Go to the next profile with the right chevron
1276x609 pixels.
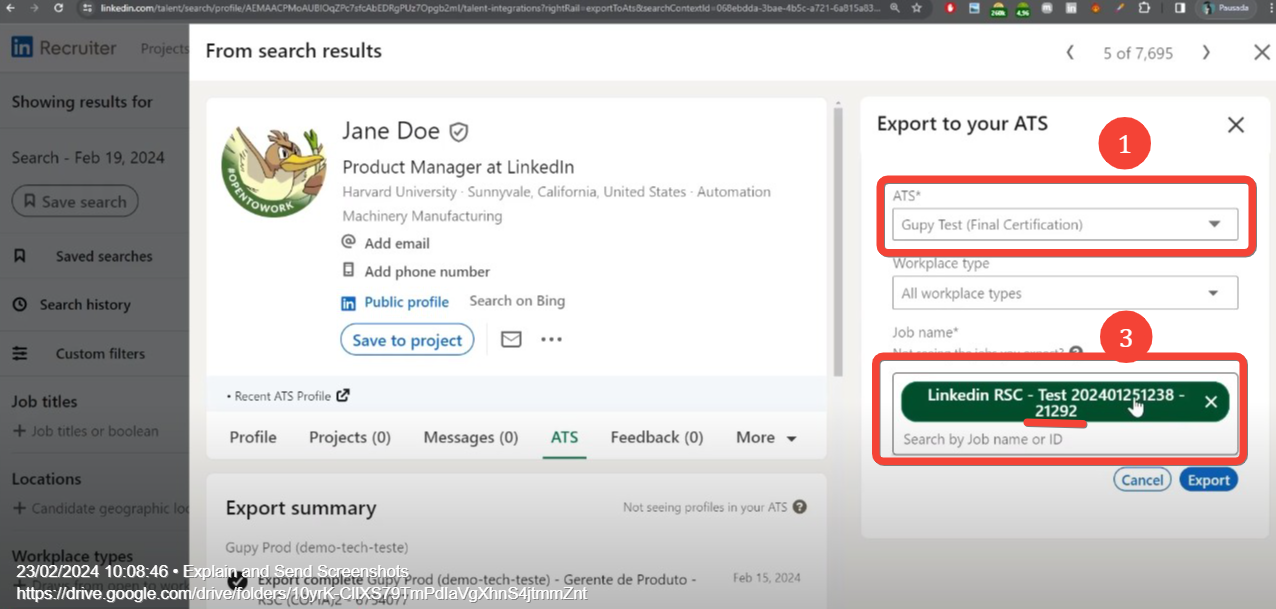(1206, 53)
